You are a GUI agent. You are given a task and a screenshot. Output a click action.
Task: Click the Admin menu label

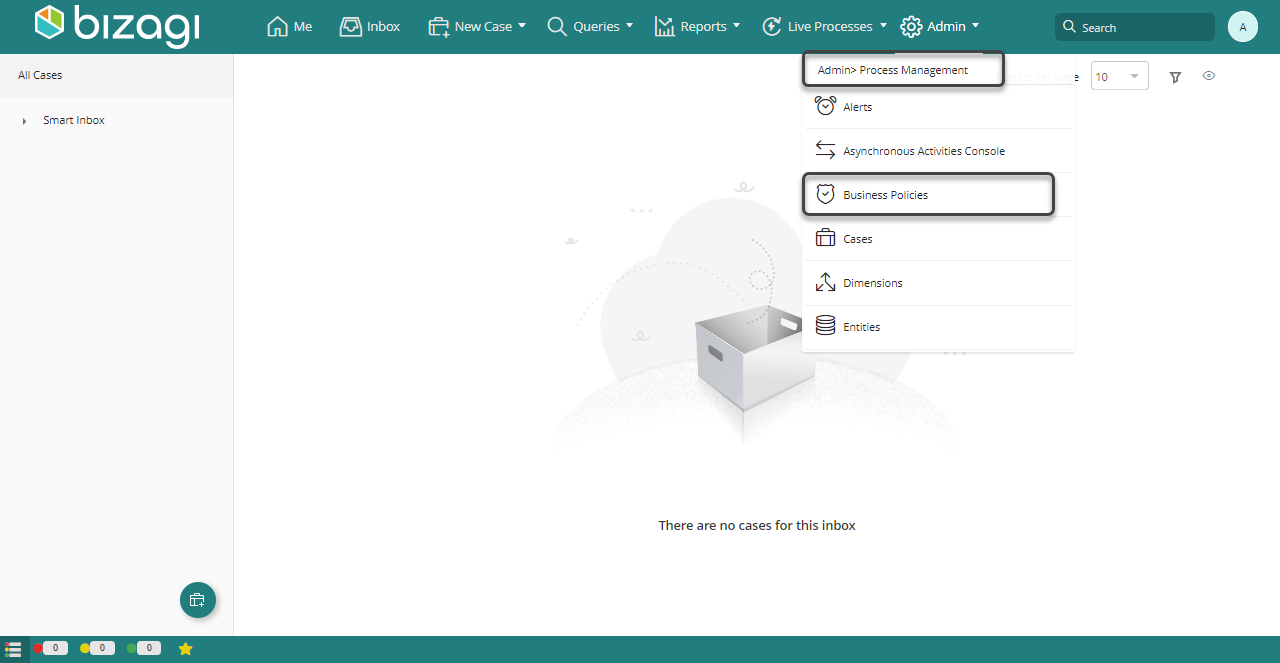[x=946, y=26]
